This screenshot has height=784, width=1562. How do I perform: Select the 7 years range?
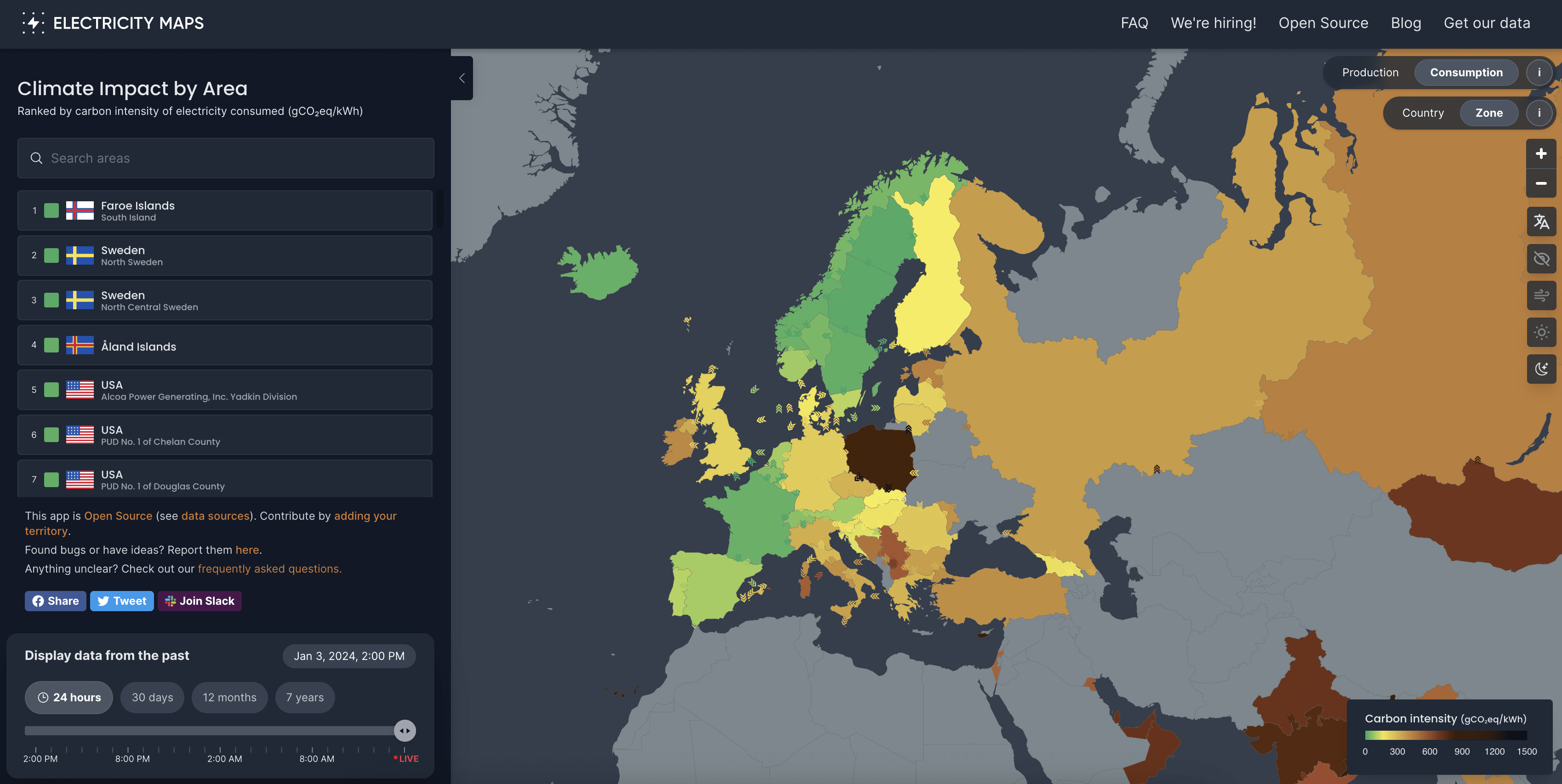click(305, 697)
